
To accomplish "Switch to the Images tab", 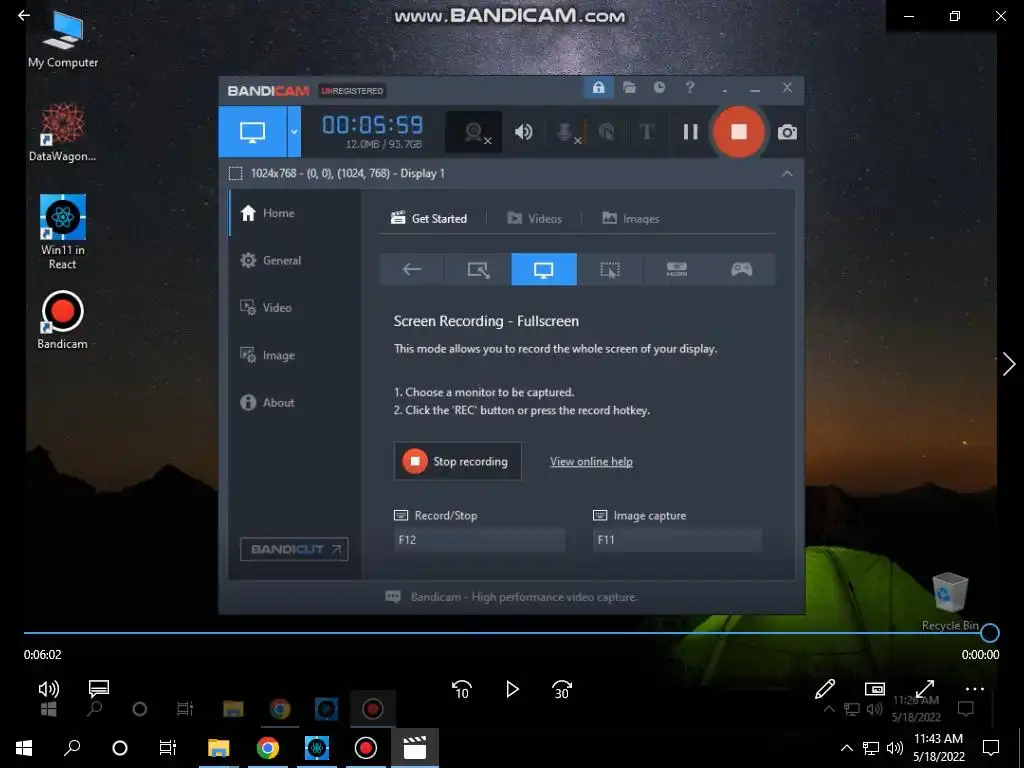I will [630, 219].
